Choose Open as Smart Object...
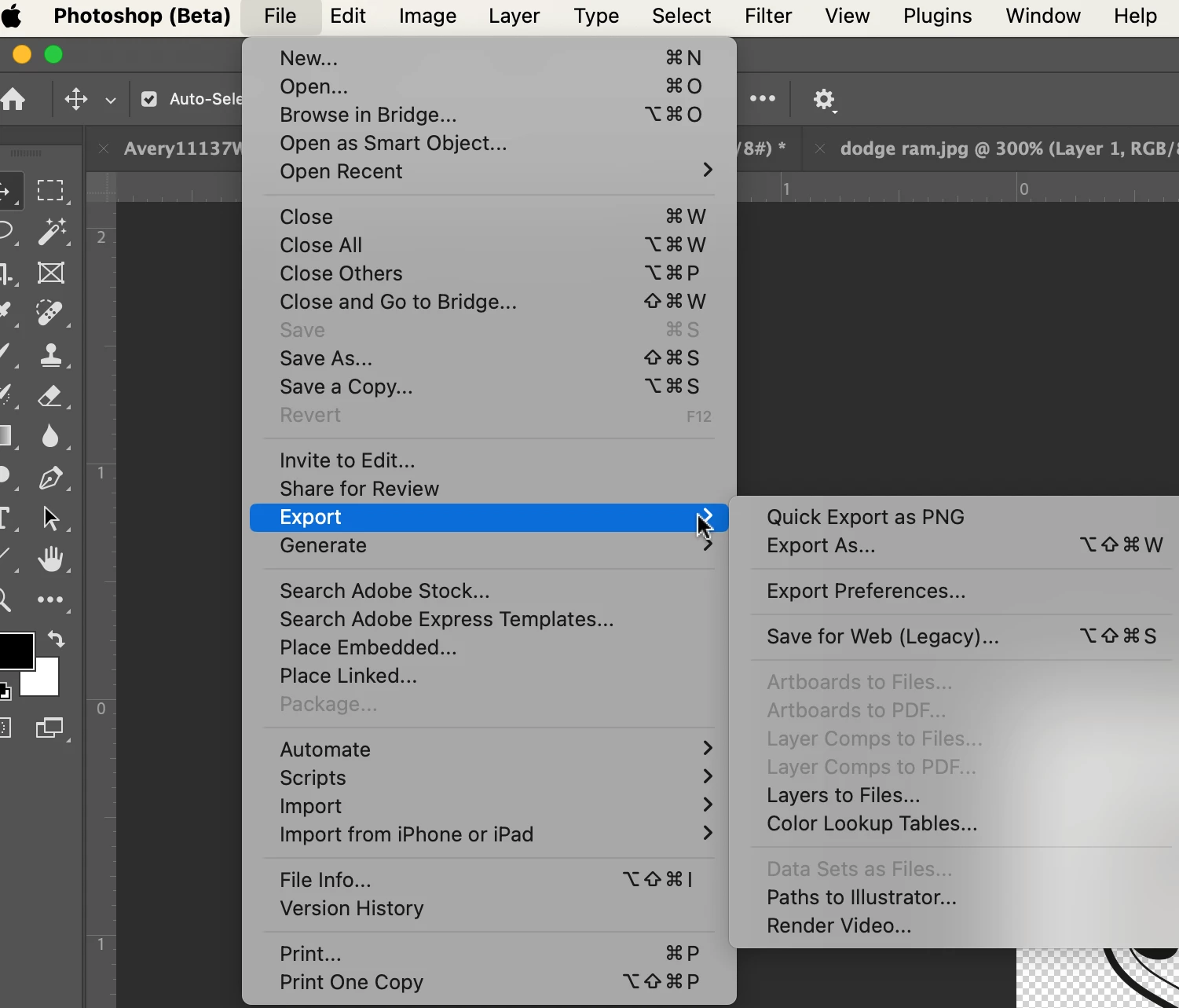The image size is (1179, 1008). (489, 143)
